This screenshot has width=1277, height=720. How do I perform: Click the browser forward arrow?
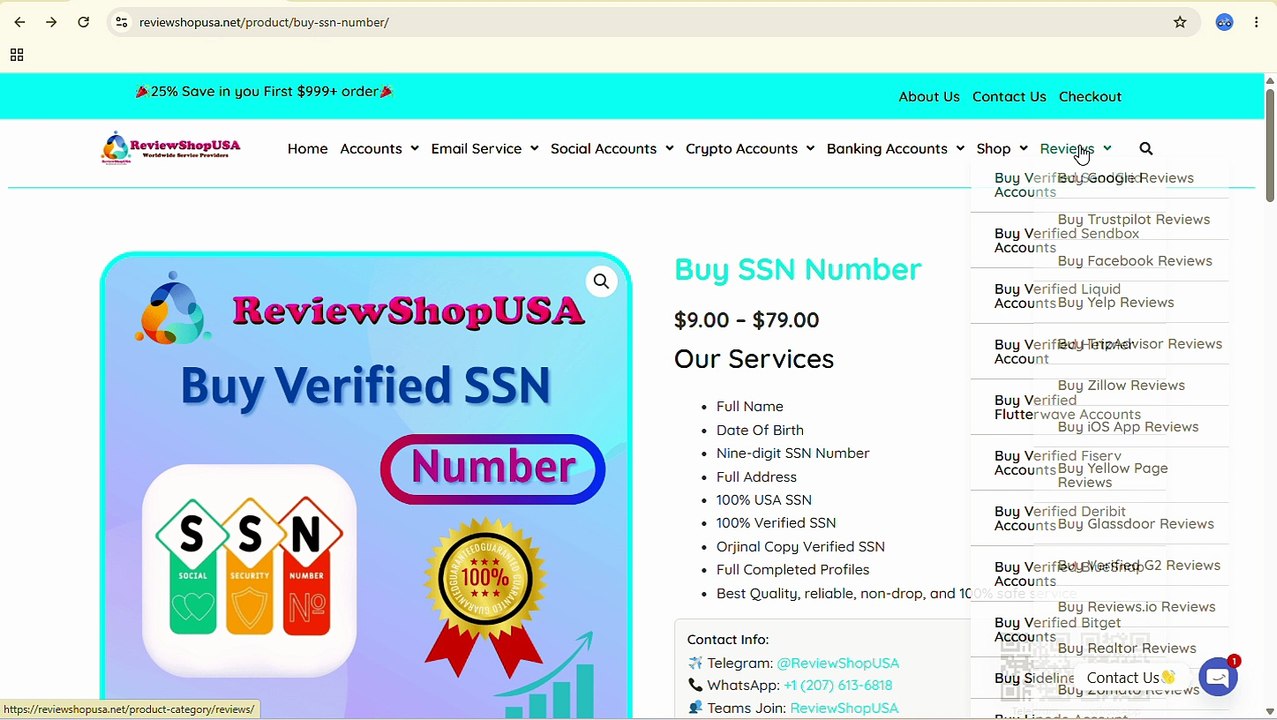click(x=51, y=22)
